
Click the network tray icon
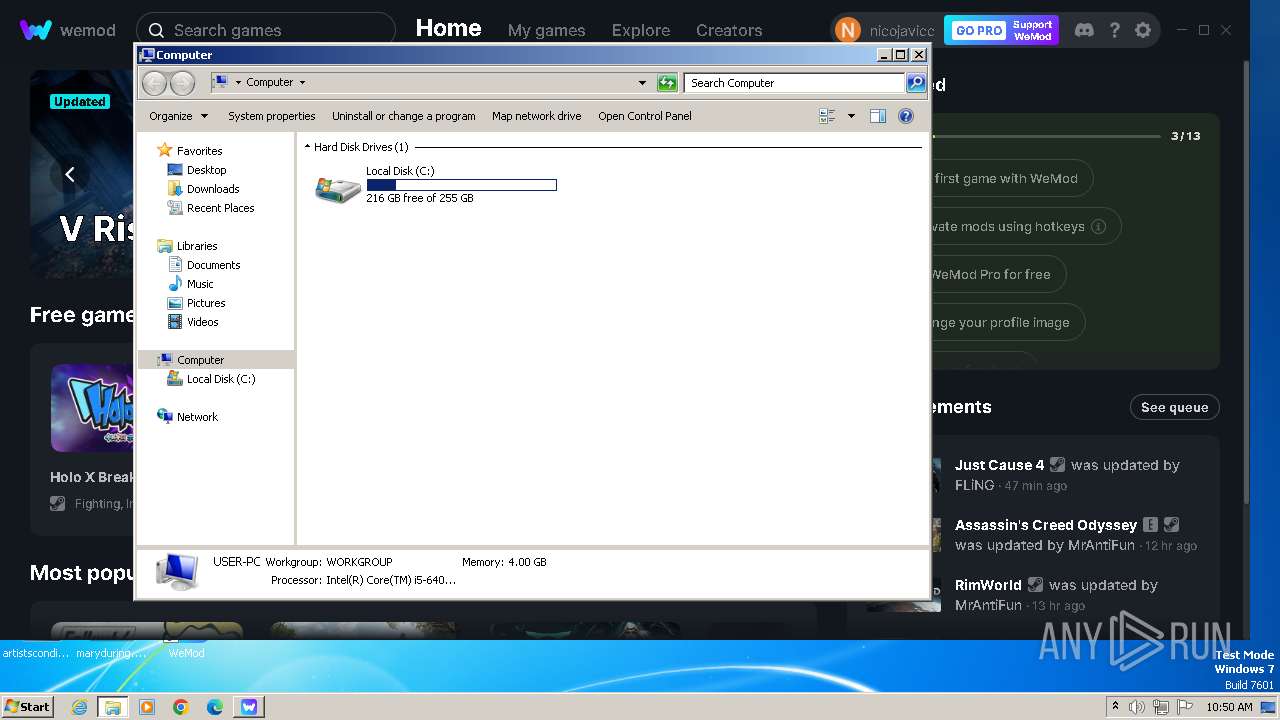(1161, 707)
